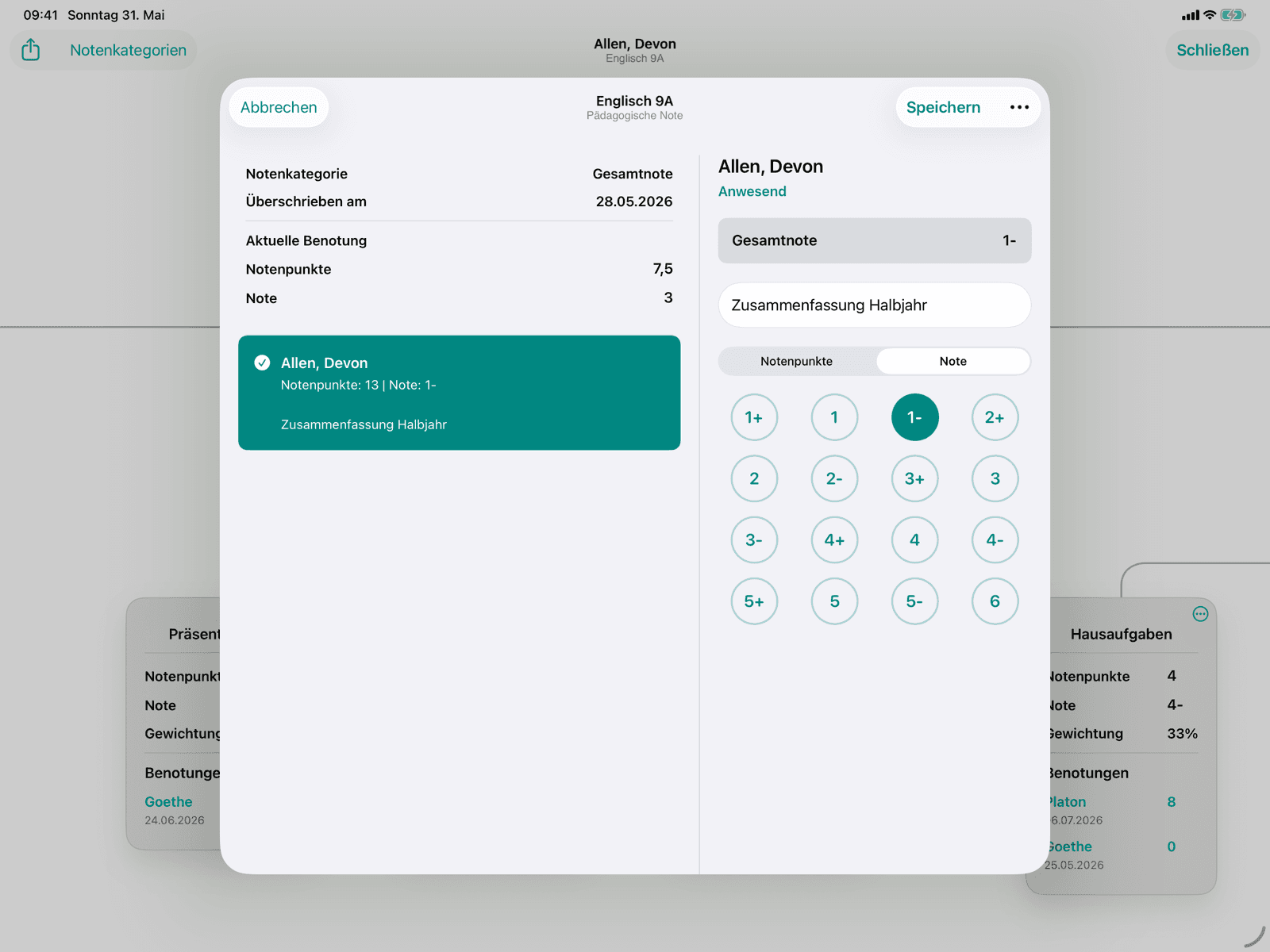Select the Gesamtnote 1- row
This screenshot has height=952, width=1270.
point(875,240)
